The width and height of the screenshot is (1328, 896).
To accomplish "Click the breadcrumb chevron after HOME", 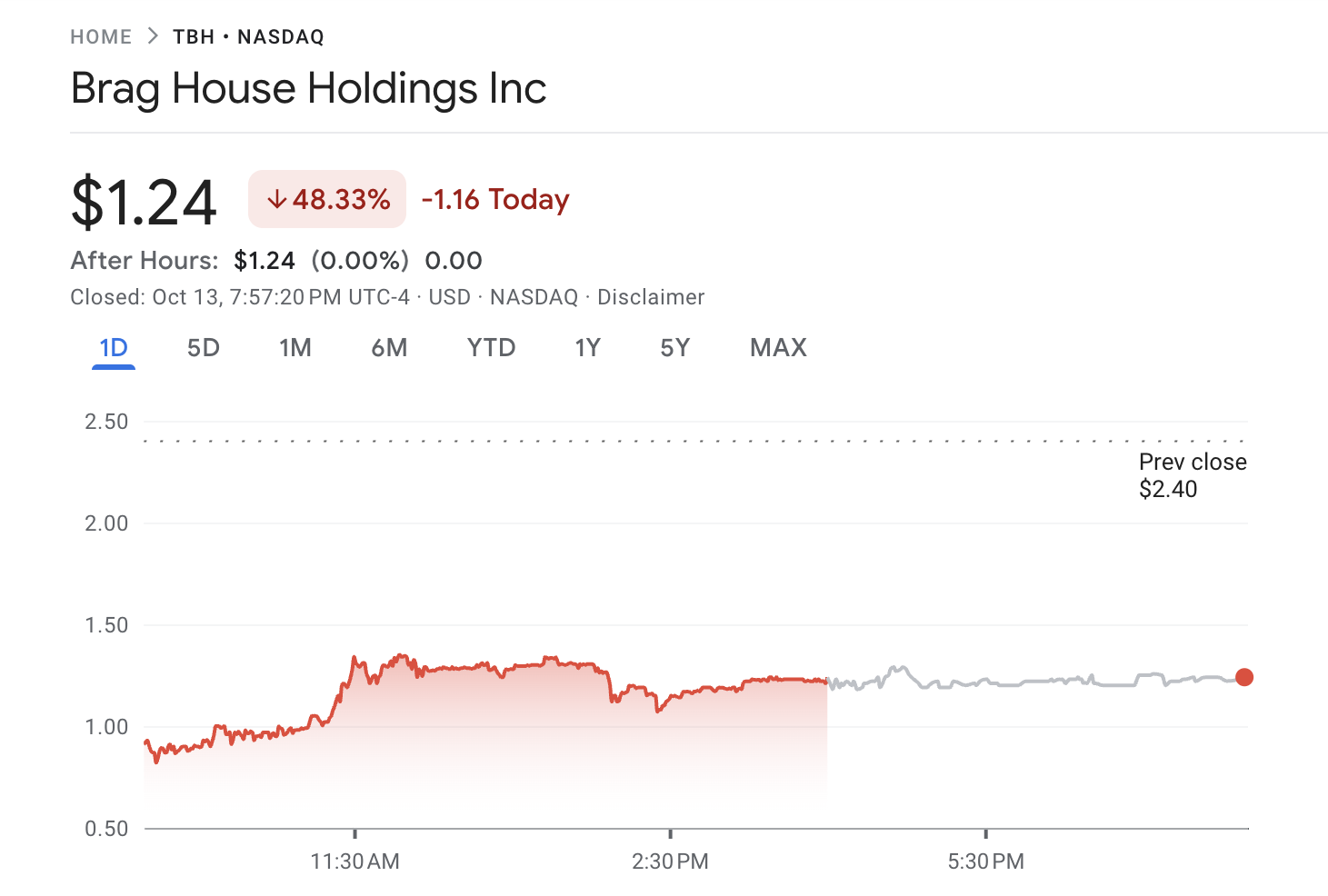I will click(151, 36).
